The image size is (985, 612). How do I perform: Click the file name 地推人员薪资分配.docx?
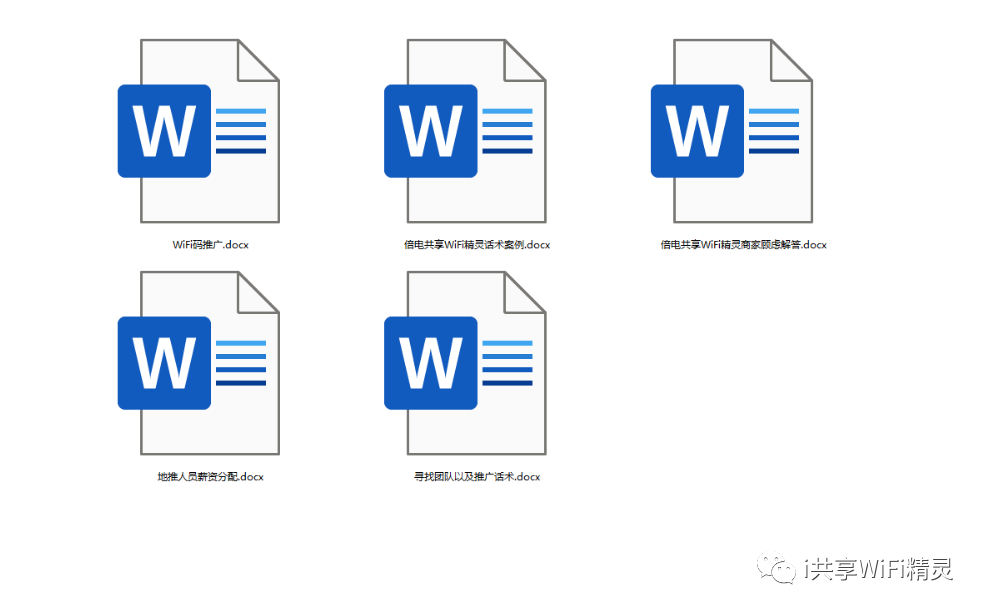[210, 476]
